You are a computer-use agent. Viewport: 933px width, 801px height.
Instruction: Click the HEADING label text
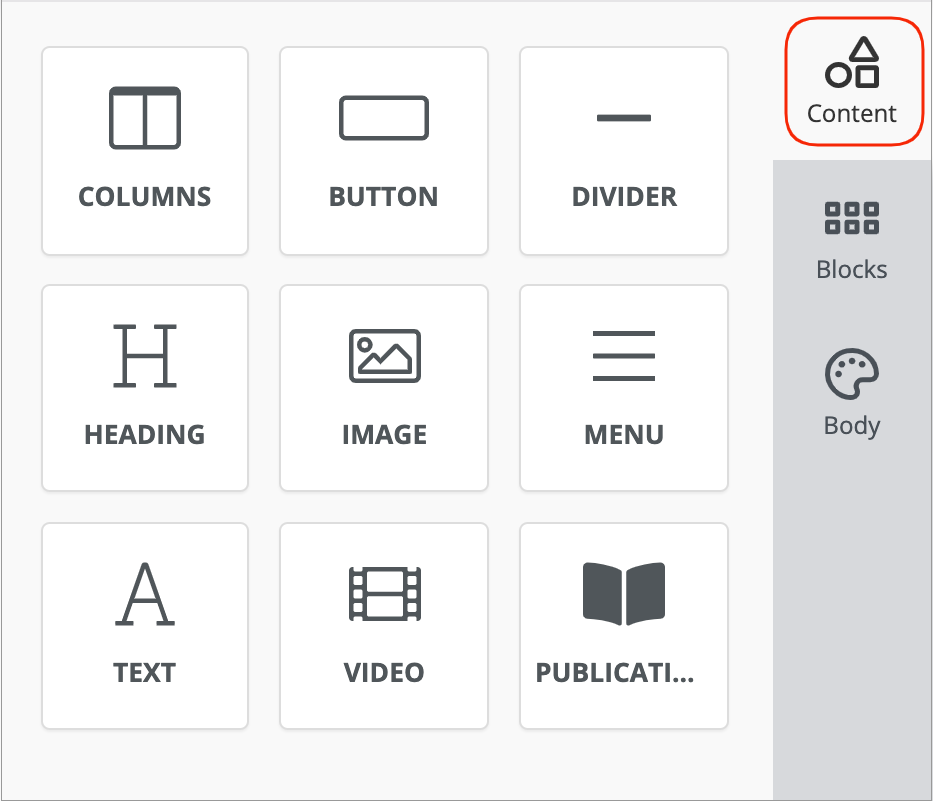tap(145, 435)
